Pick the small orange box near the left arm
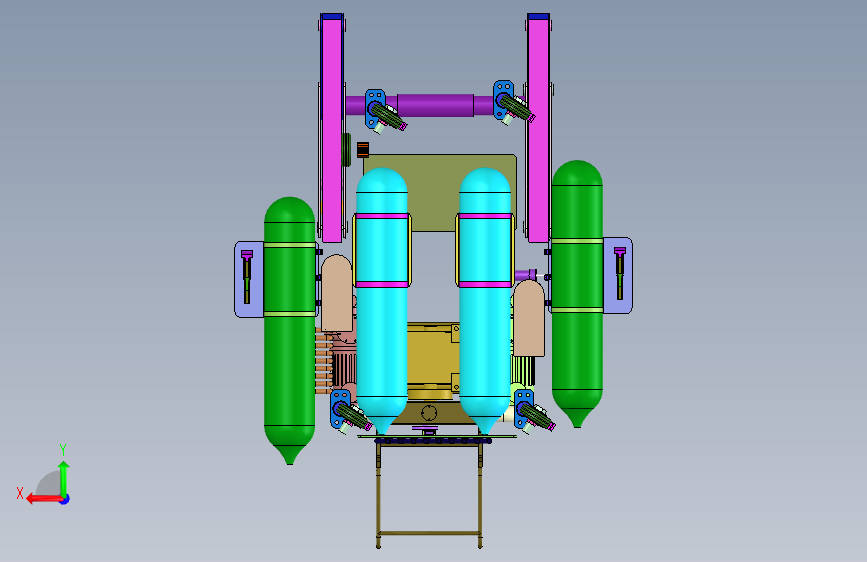Screen dimensions: 867x562 [x=363, y=150]
